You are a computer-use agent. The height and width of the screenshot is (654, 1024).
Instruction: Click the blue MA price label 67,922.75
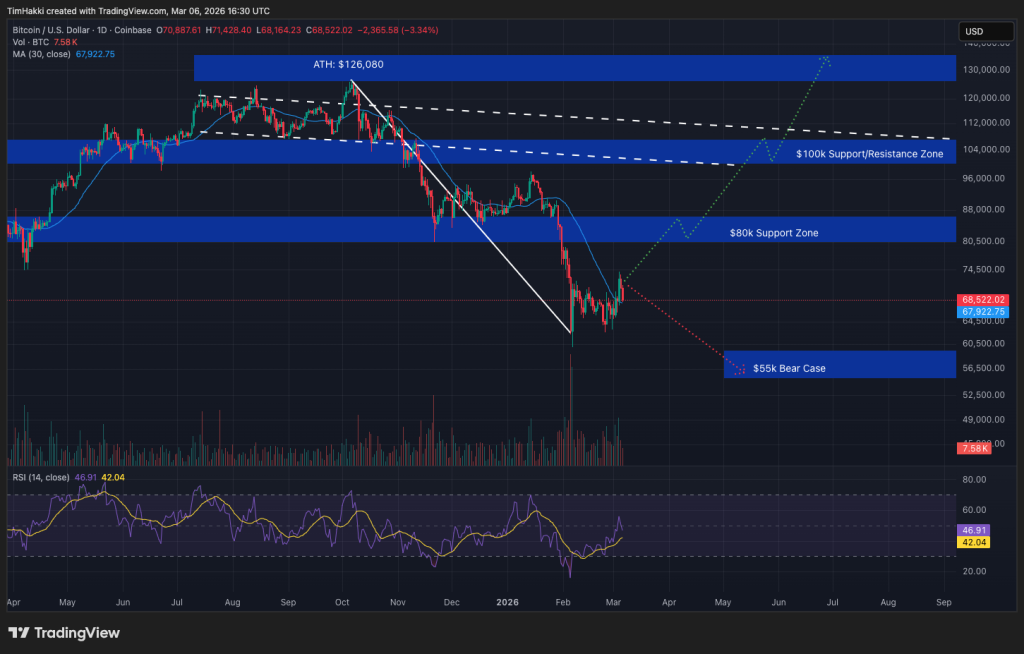(x=978, y=312)
